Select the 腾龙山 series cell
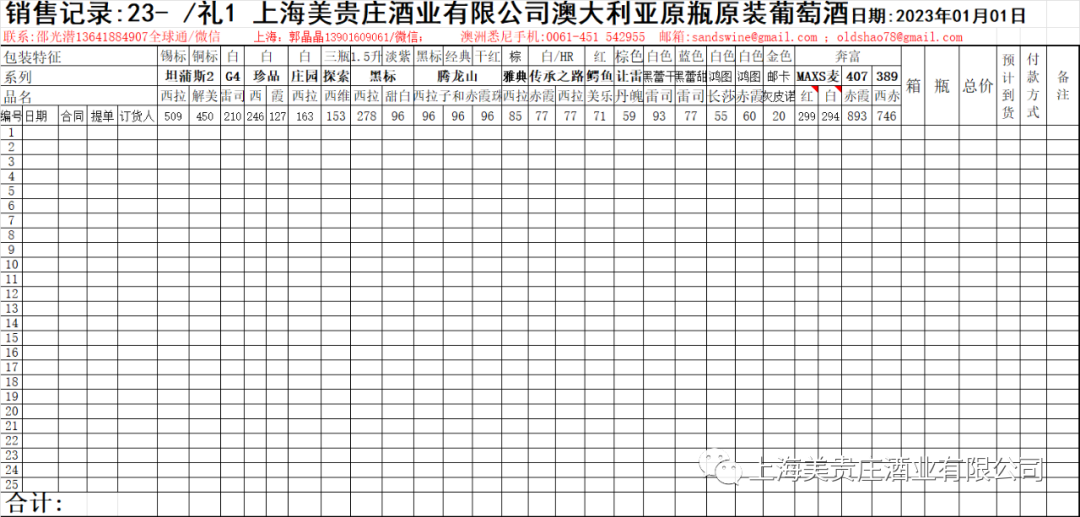The image size is (1080, 517). pos(457,76)
